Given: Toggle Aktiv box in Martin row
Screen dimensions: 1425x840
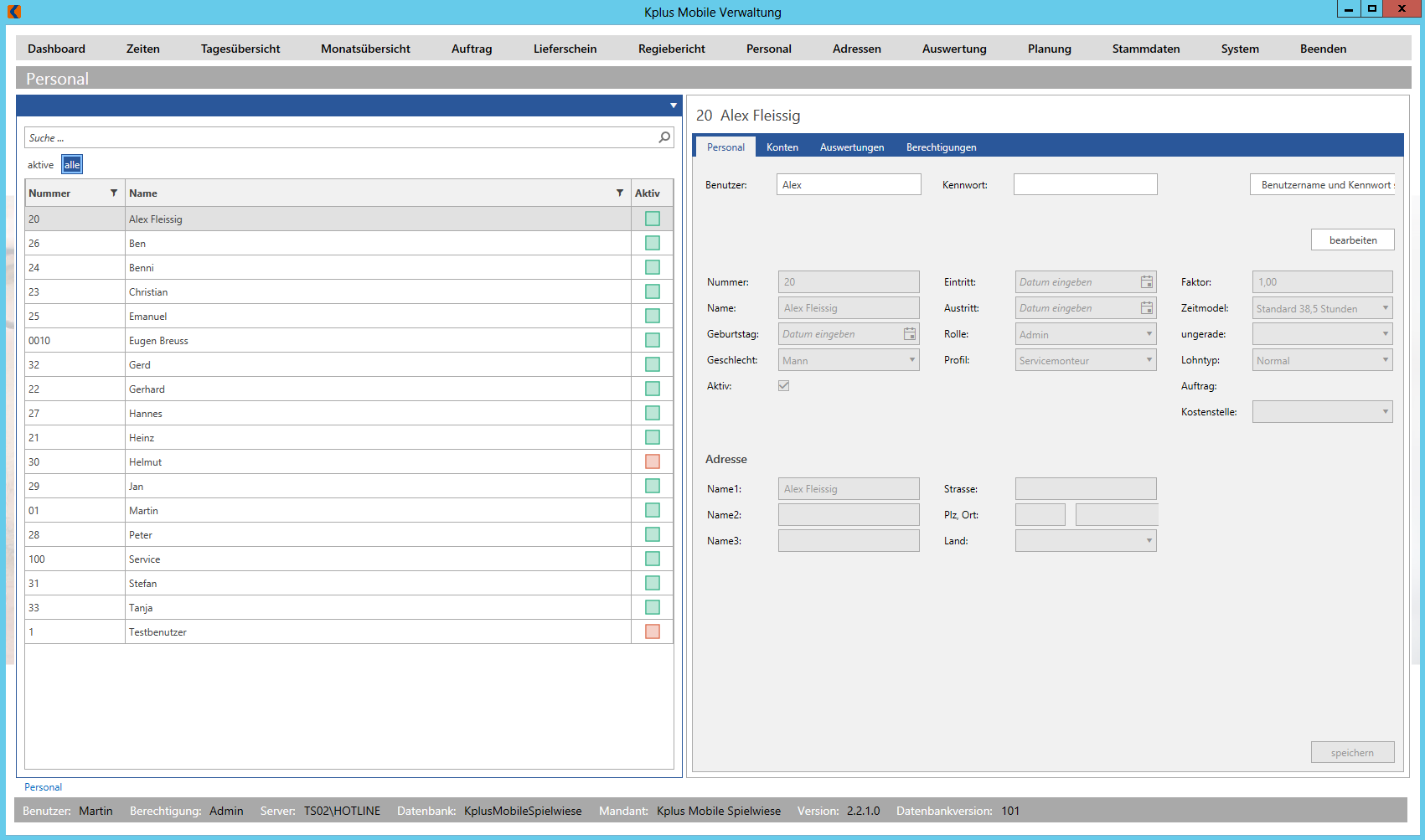Looking at the screenshot, I should (653, 510).
